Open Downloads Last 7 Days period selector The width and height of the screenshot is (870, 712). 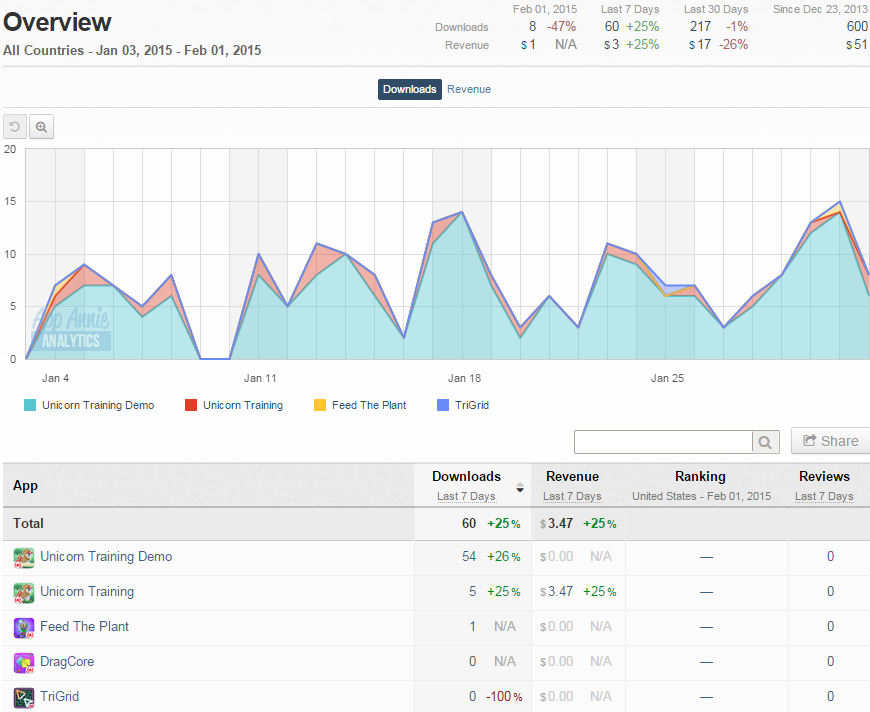pyautogui.click(x=466, y=496)
